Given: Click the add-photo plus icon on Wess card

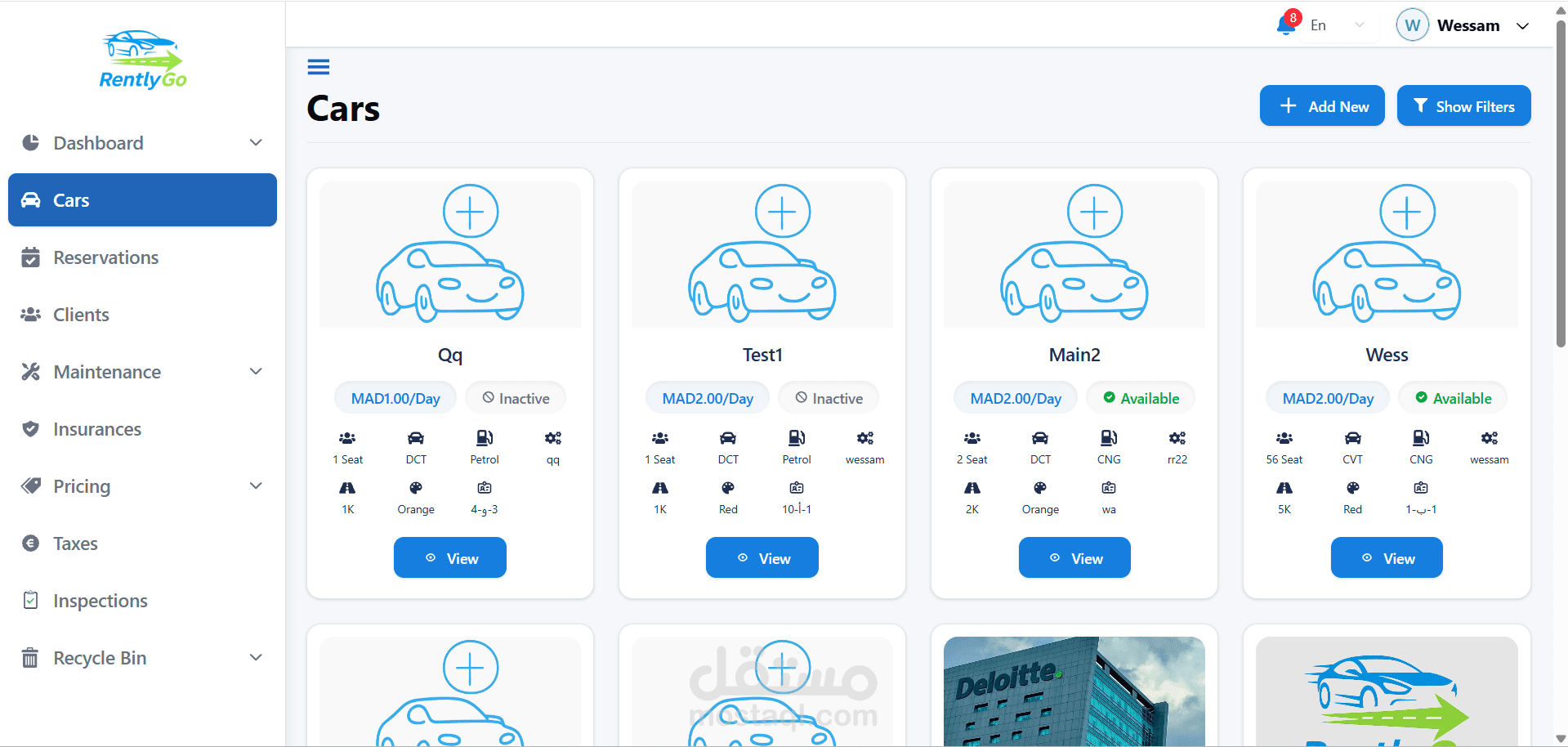Looking at the screenshot, I should [x=1407, y=212].
